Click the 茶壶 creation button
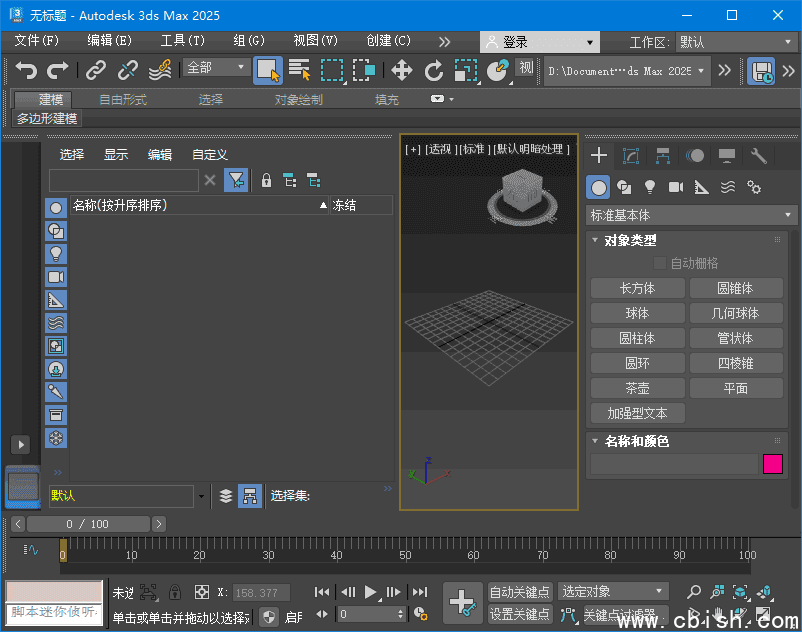The image size is (802, 632). (x=637, y=387)
